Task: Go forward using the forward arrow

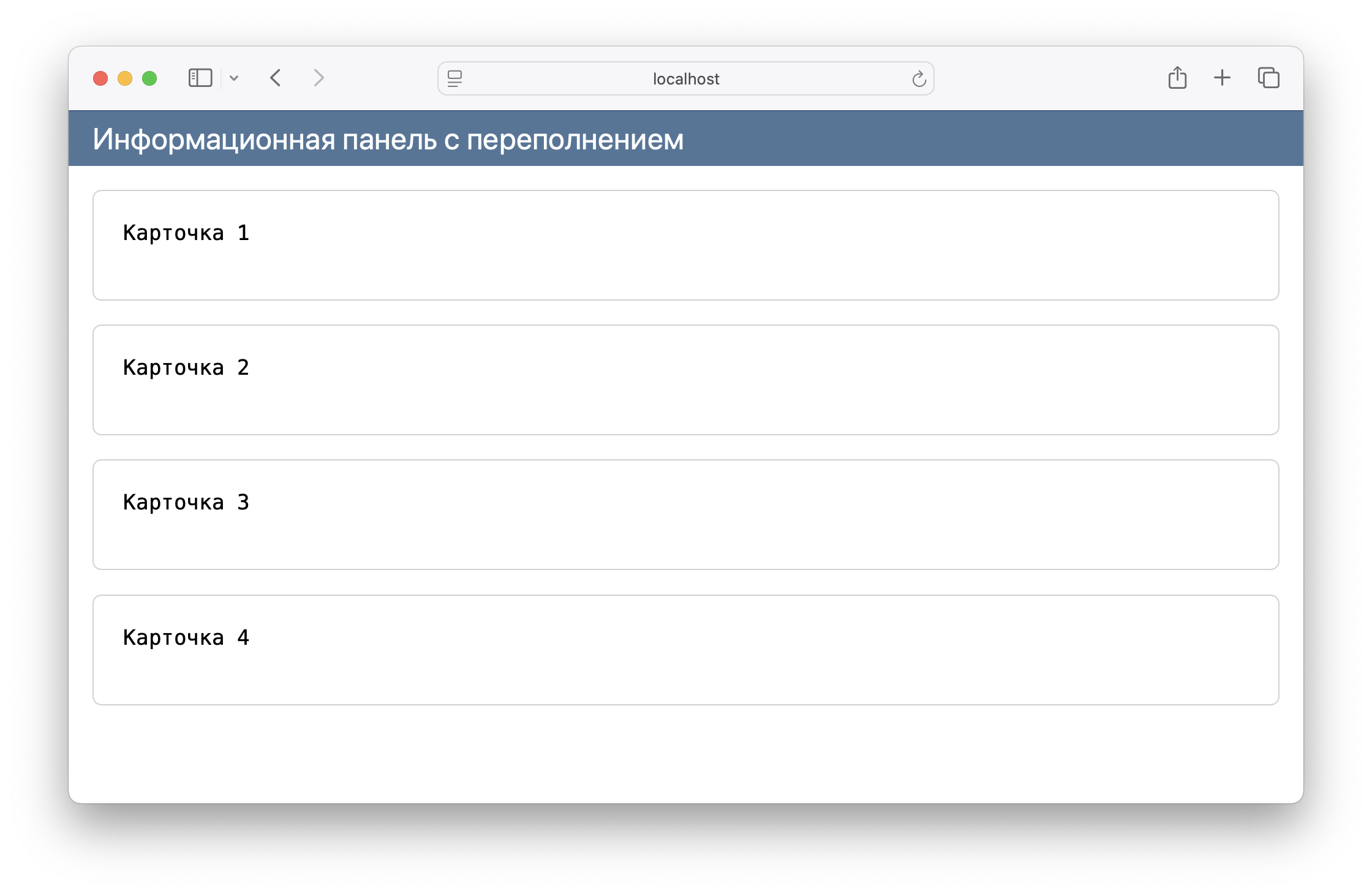Action: [318, 78]
